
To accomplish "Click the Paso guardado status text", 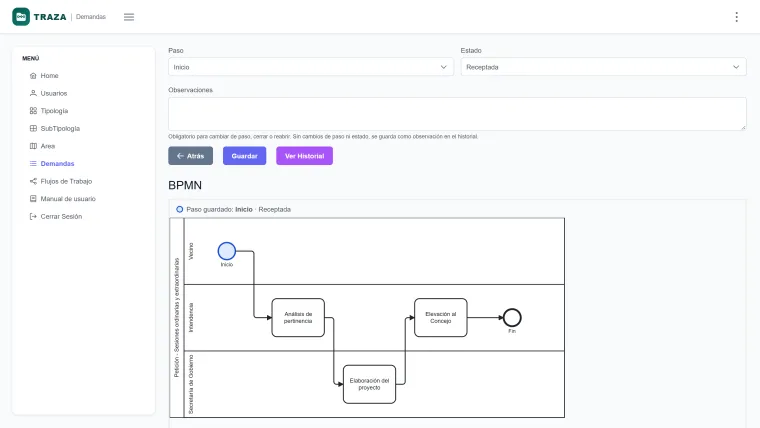I will (x=238, y=209).
